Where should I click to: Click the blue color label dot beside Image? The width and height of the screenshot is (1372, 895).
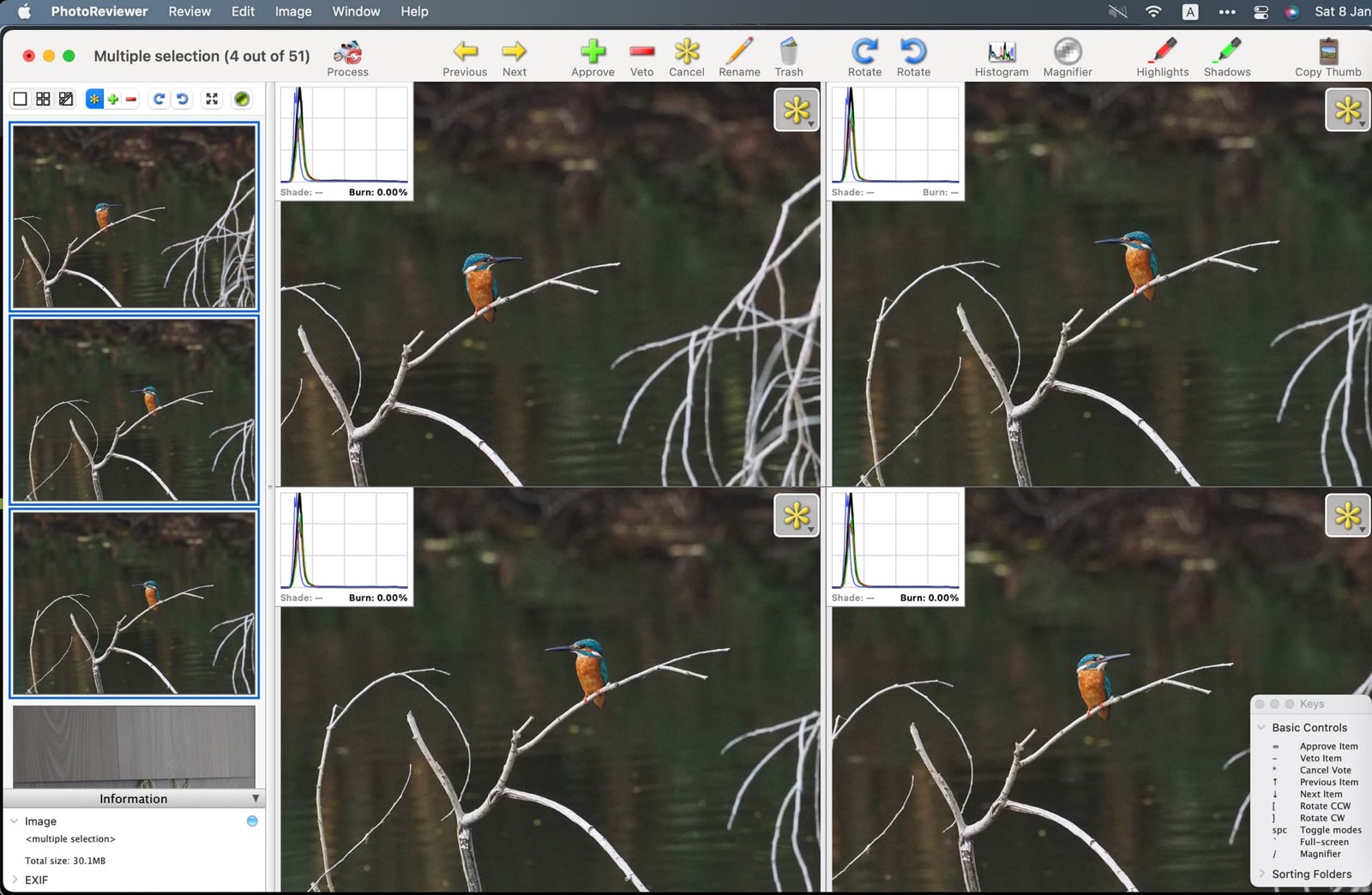pyautogui.click(x=252, y=821)
